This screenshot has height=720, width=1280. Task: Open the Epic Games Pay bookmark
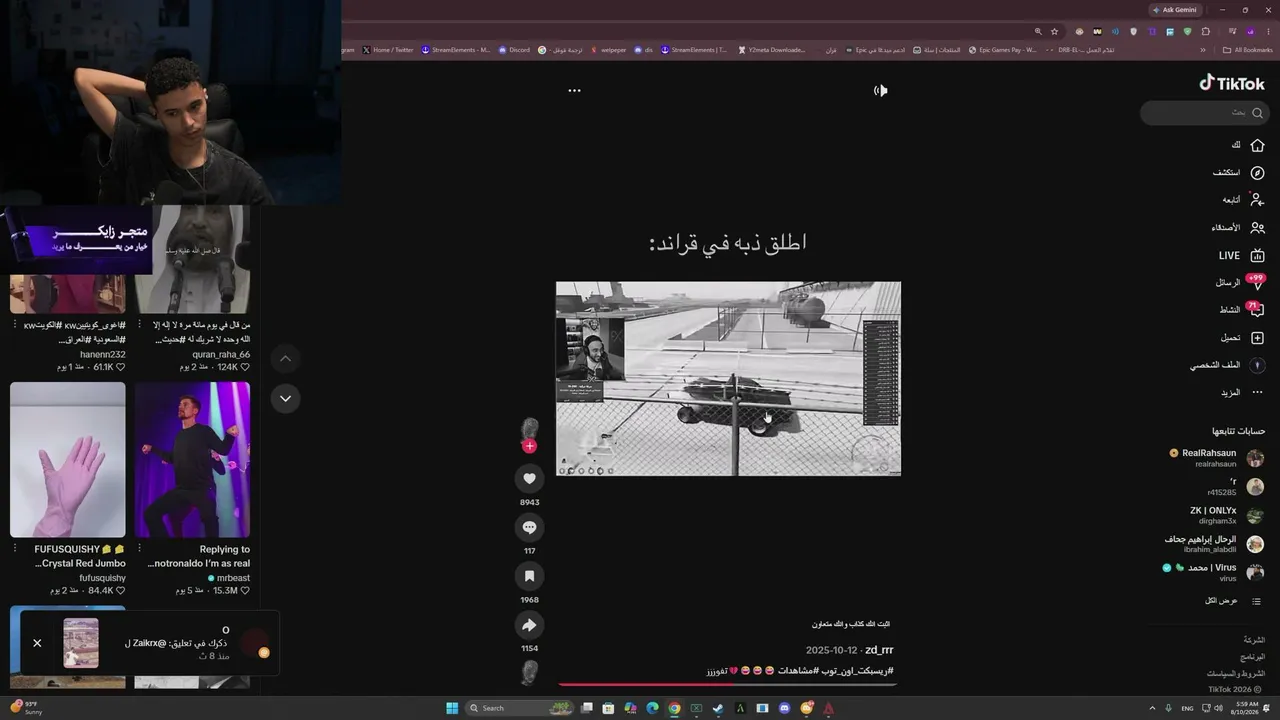1003,50
